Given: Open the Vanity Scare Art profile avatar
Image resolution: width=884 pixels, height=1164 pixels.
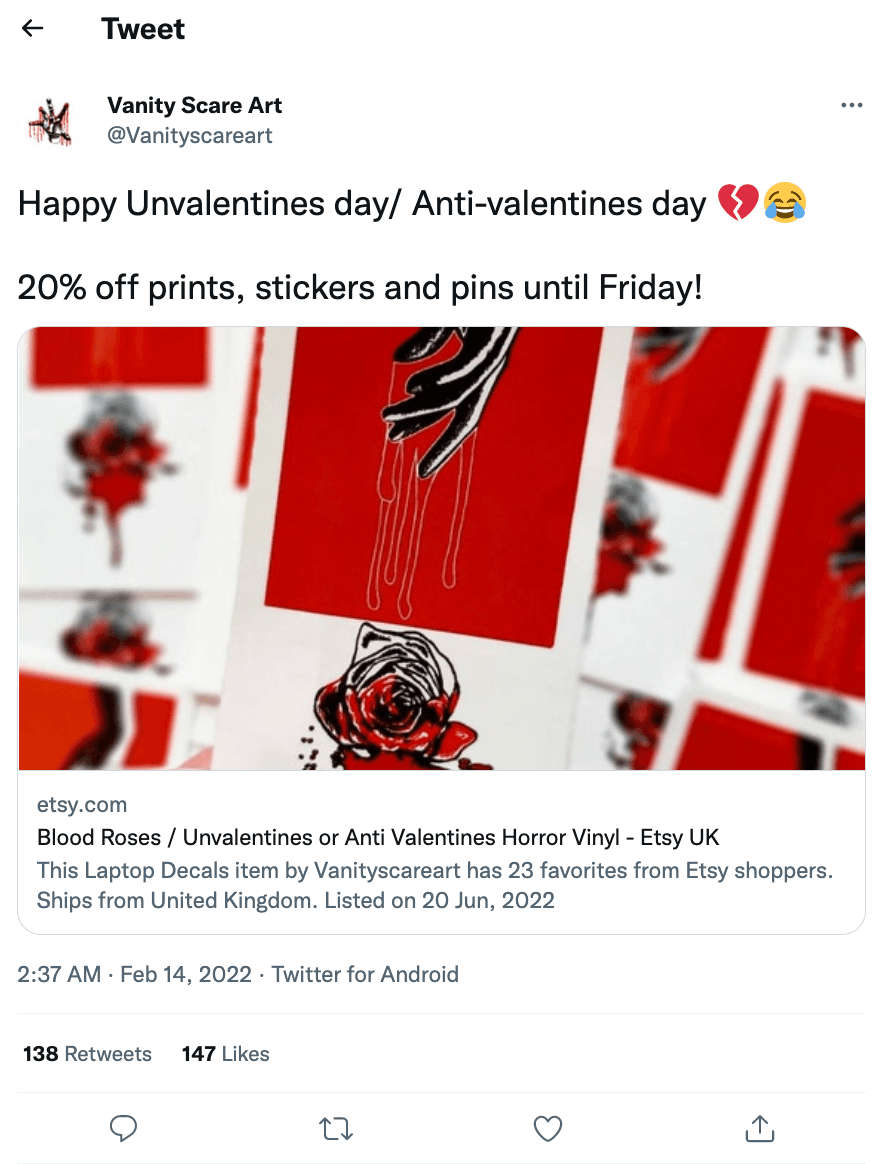Looking at the screenshot, I should pos(49,121).
